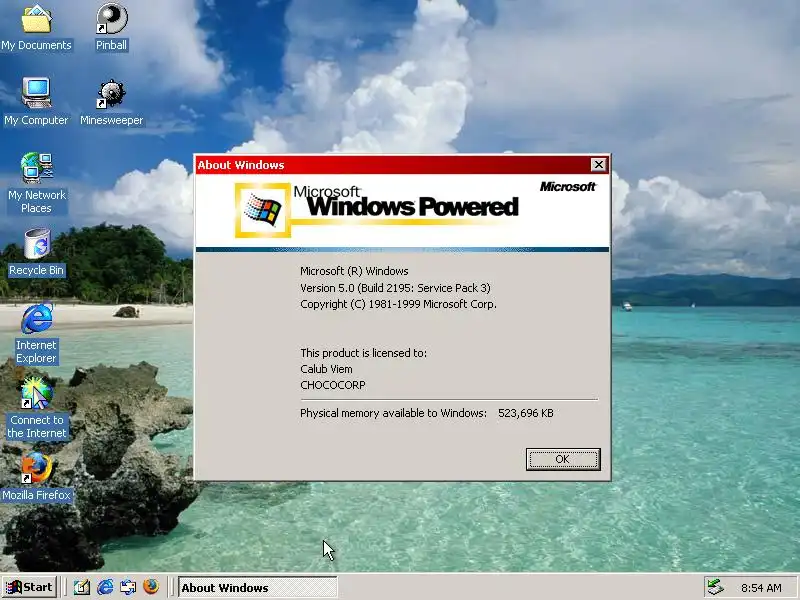Select the My Computer desktop icon
The height and width of the screenshot is (600, 800).
pos(36,102)
